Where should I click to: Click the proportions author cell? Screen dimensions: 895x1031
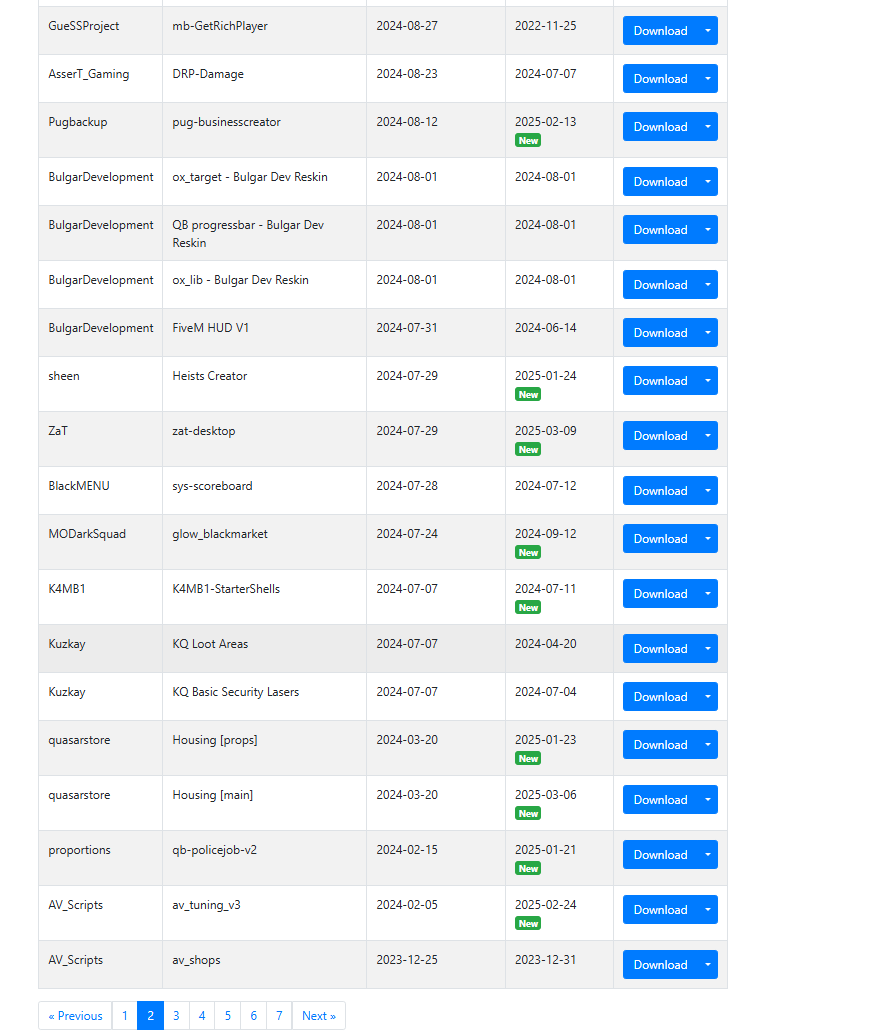click(x=101, y=858)
